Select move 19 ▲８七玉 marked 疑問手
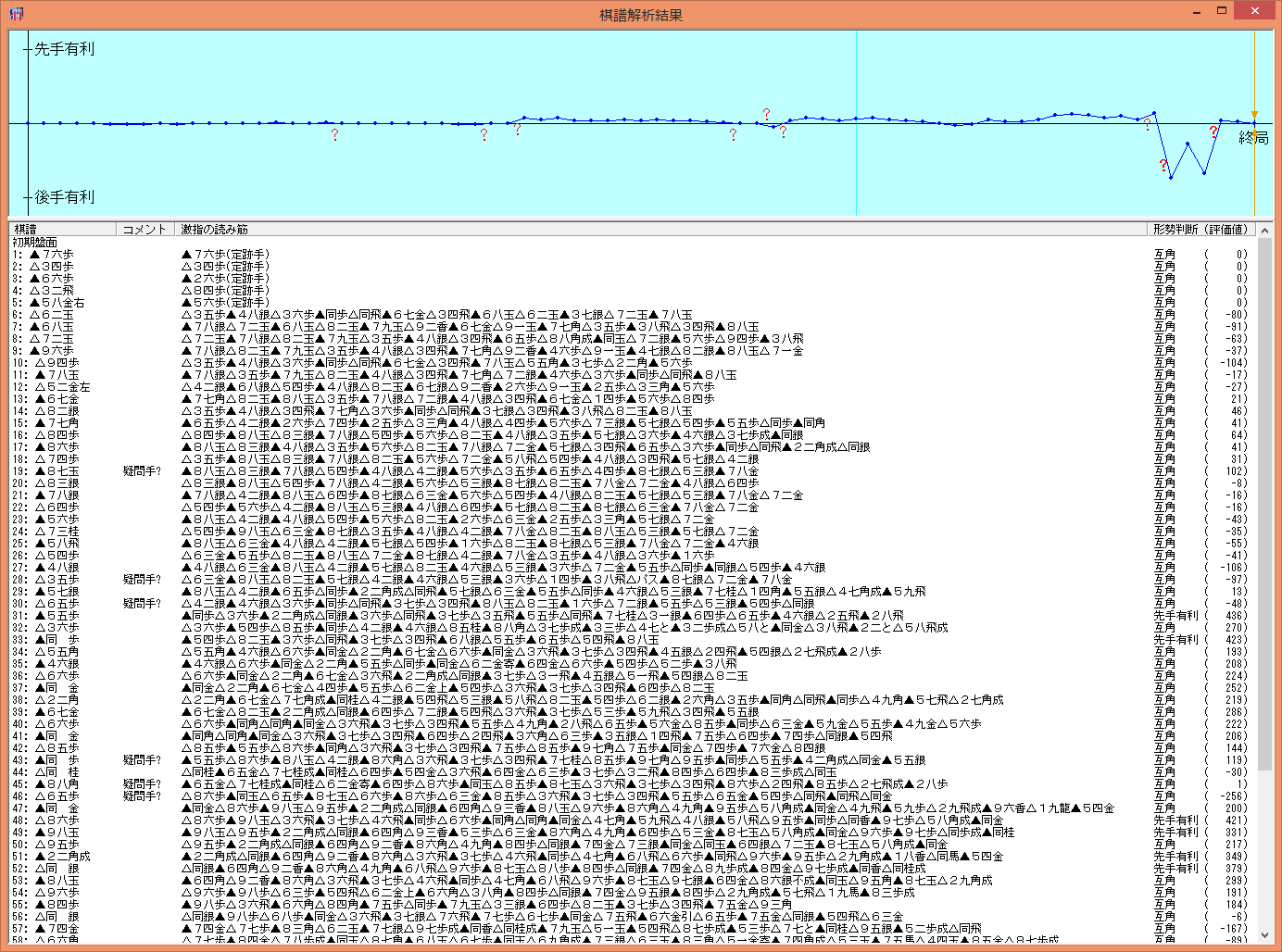 (54, 470)
